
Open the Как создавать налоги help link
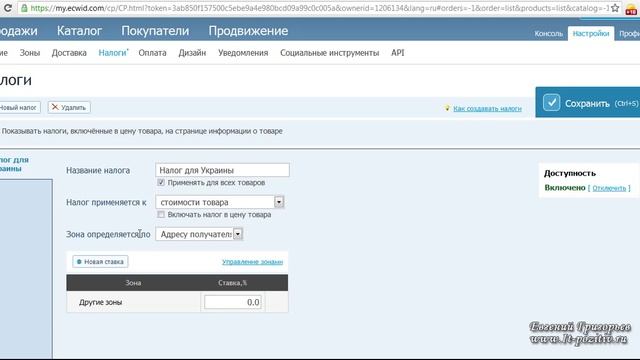pos(487,108)
